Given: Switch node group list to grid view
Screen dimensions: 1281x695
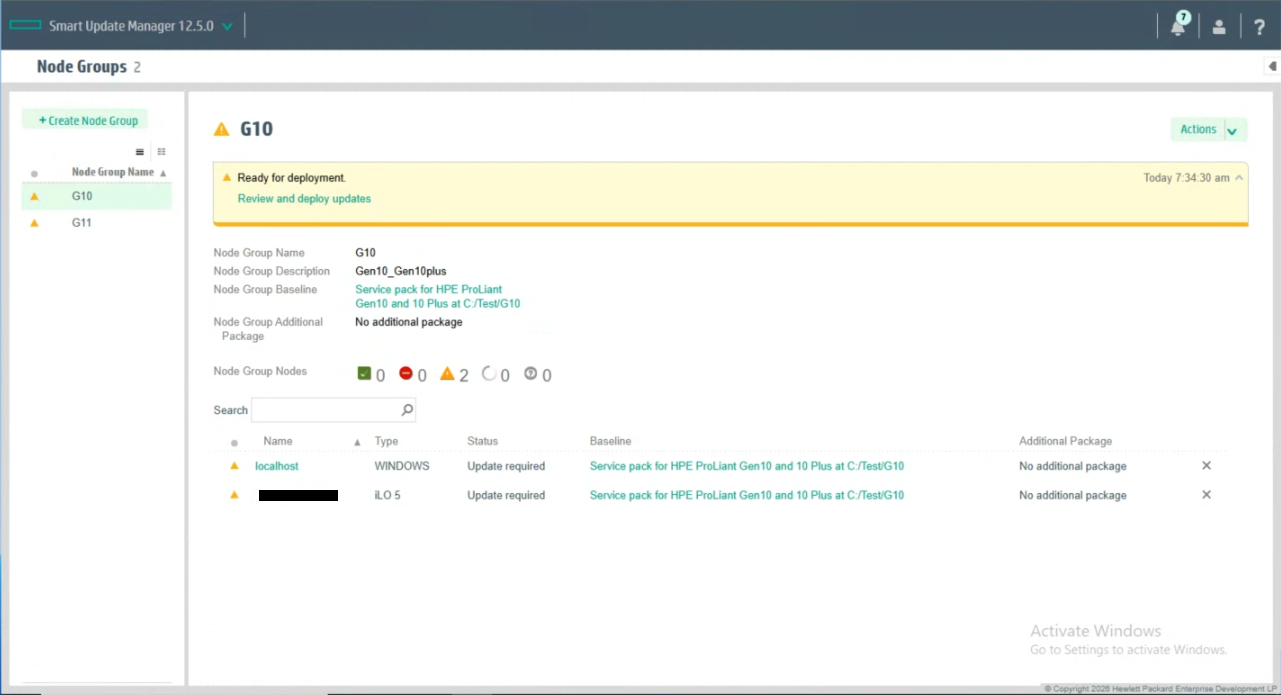Looking at the screenshot, I should point(161,152).
